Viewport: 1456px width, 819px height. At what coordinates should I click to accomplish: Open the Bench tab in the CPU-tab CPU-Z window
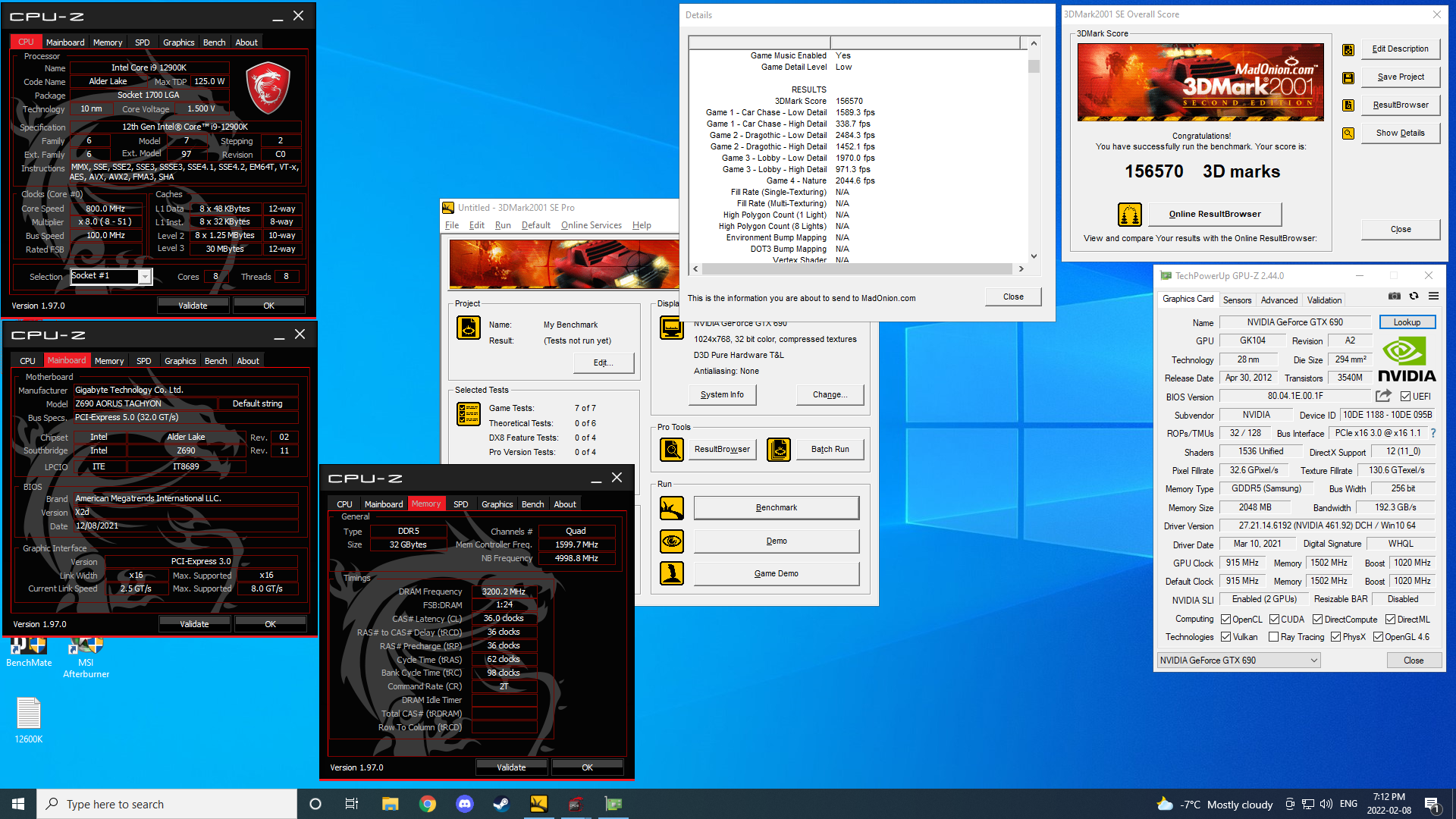tap(214, 42)
